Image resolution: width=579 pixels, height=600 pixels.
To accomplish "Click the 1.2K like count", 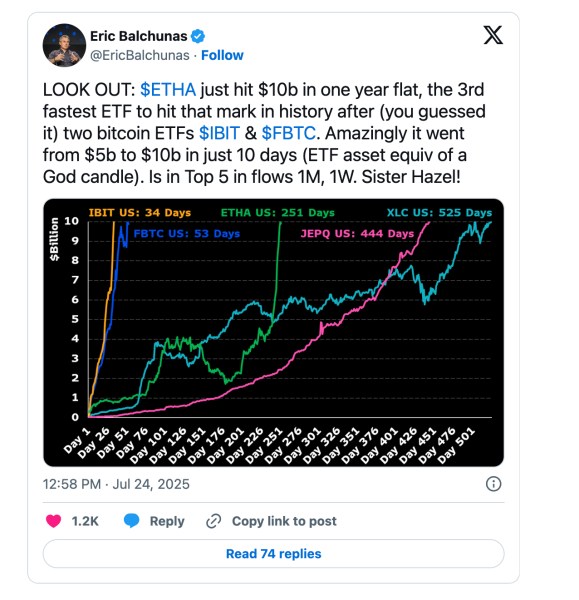I will click(x=85, y=521).
